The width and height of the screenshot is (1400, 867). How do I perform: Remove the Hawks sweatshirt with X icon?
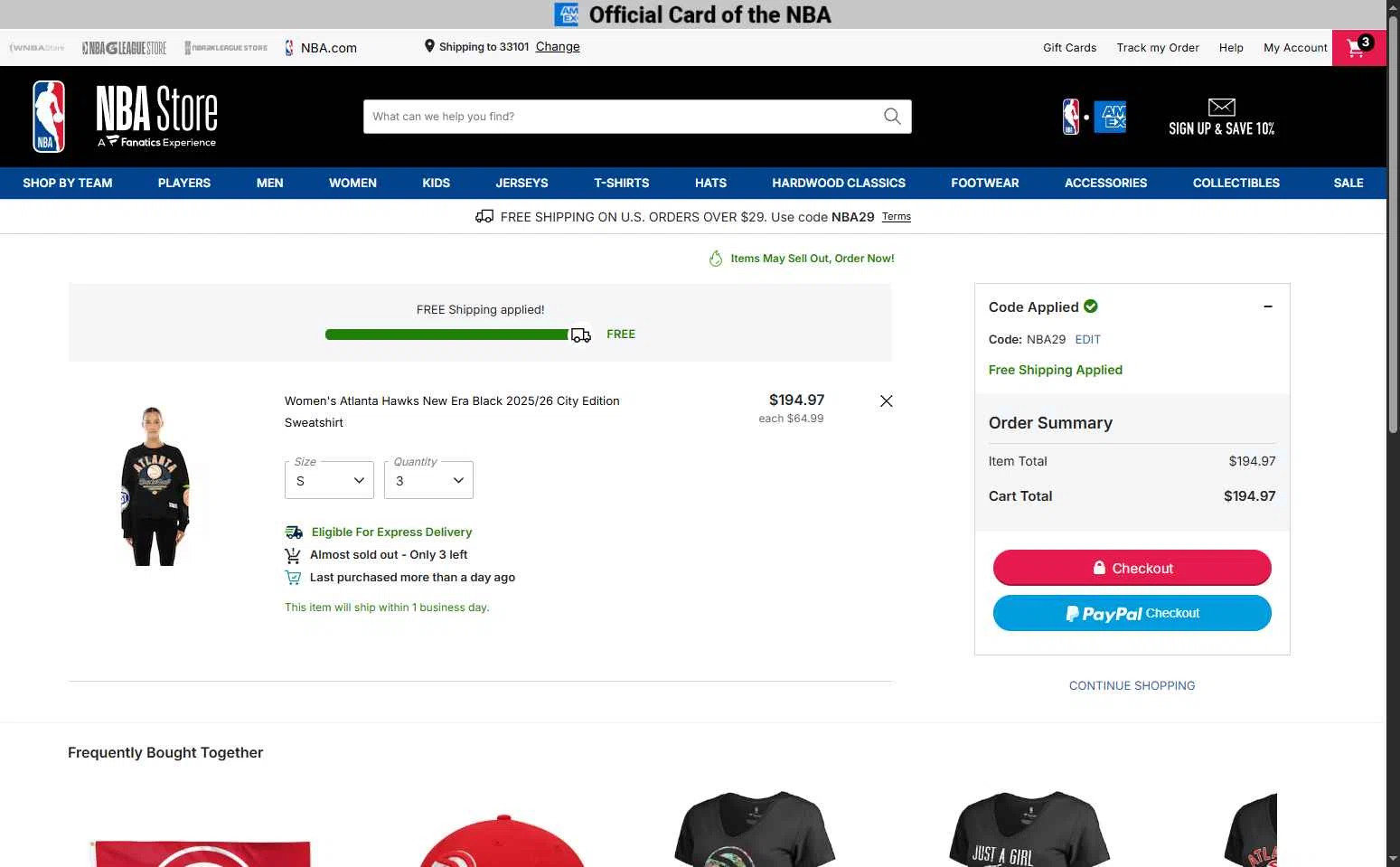[x=887, y=401]
